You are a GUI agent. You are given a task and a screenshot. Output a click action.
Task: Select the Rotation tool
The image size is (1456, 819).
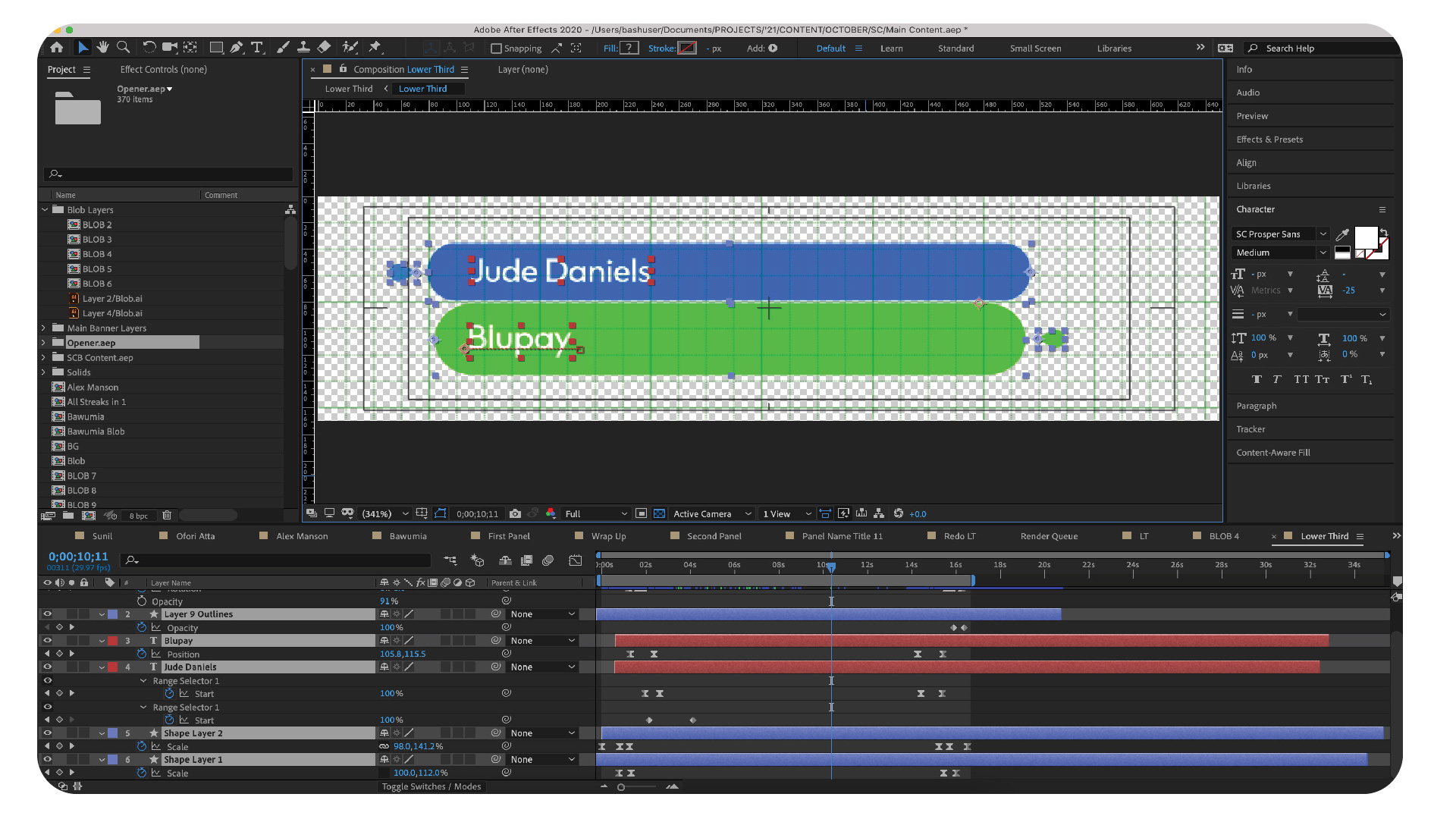[x=149, y=48]
